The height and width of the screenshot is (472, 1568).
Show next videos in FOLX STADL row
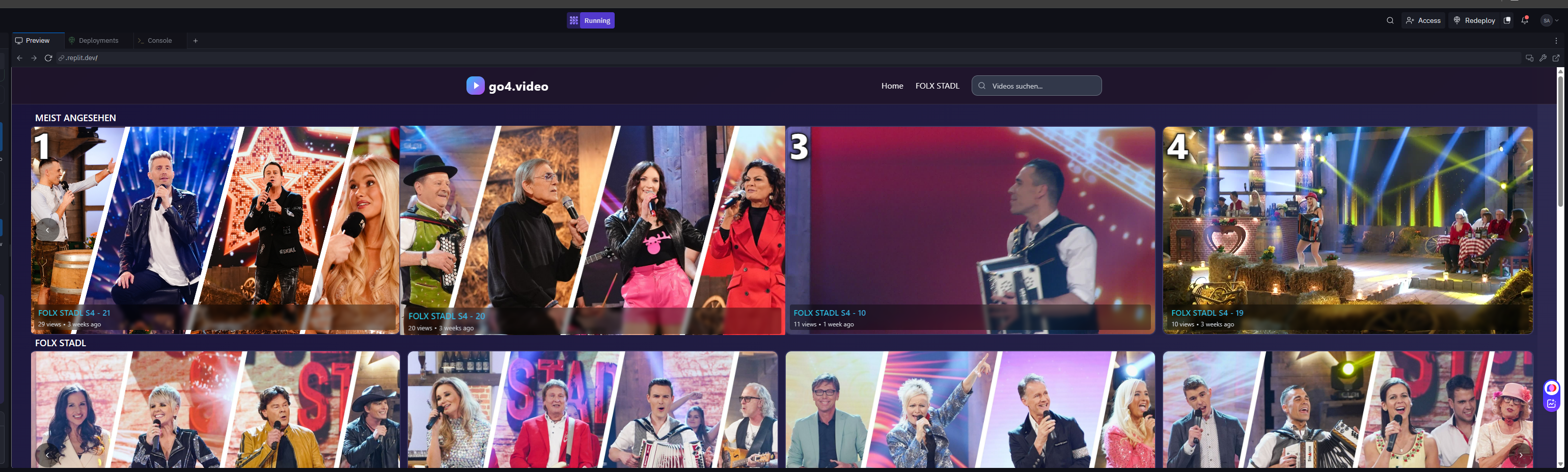(x=1521, y=454)
